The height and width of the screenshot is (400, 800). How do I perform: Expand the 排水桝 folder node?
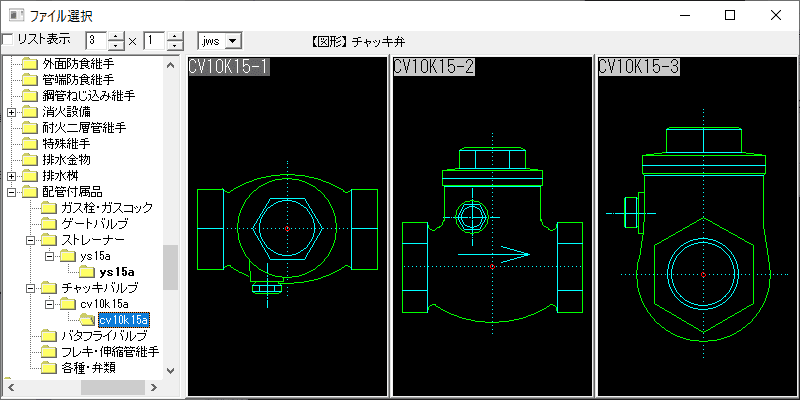tap(12, 176)
